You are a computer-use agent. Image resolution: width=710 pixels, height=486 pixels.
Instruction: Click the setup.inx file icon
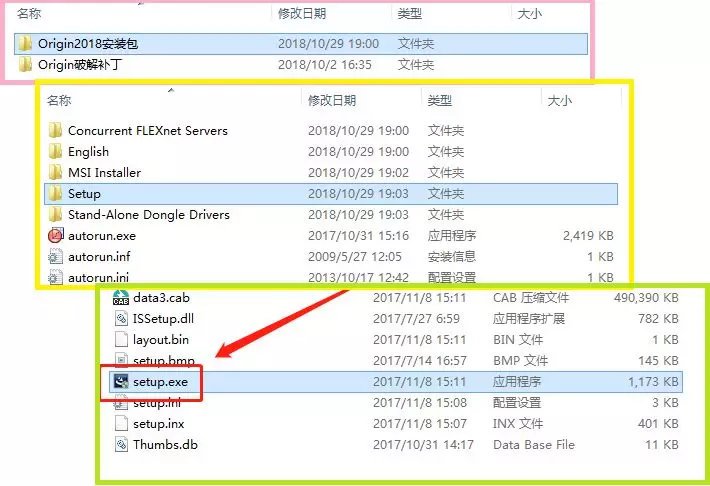coord(121,423)
